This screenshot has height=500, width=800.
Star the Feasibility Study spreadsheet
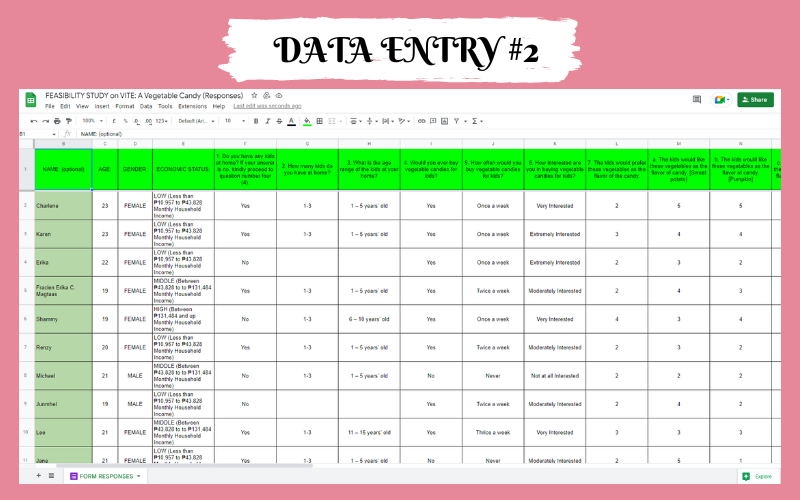point(254,95)
